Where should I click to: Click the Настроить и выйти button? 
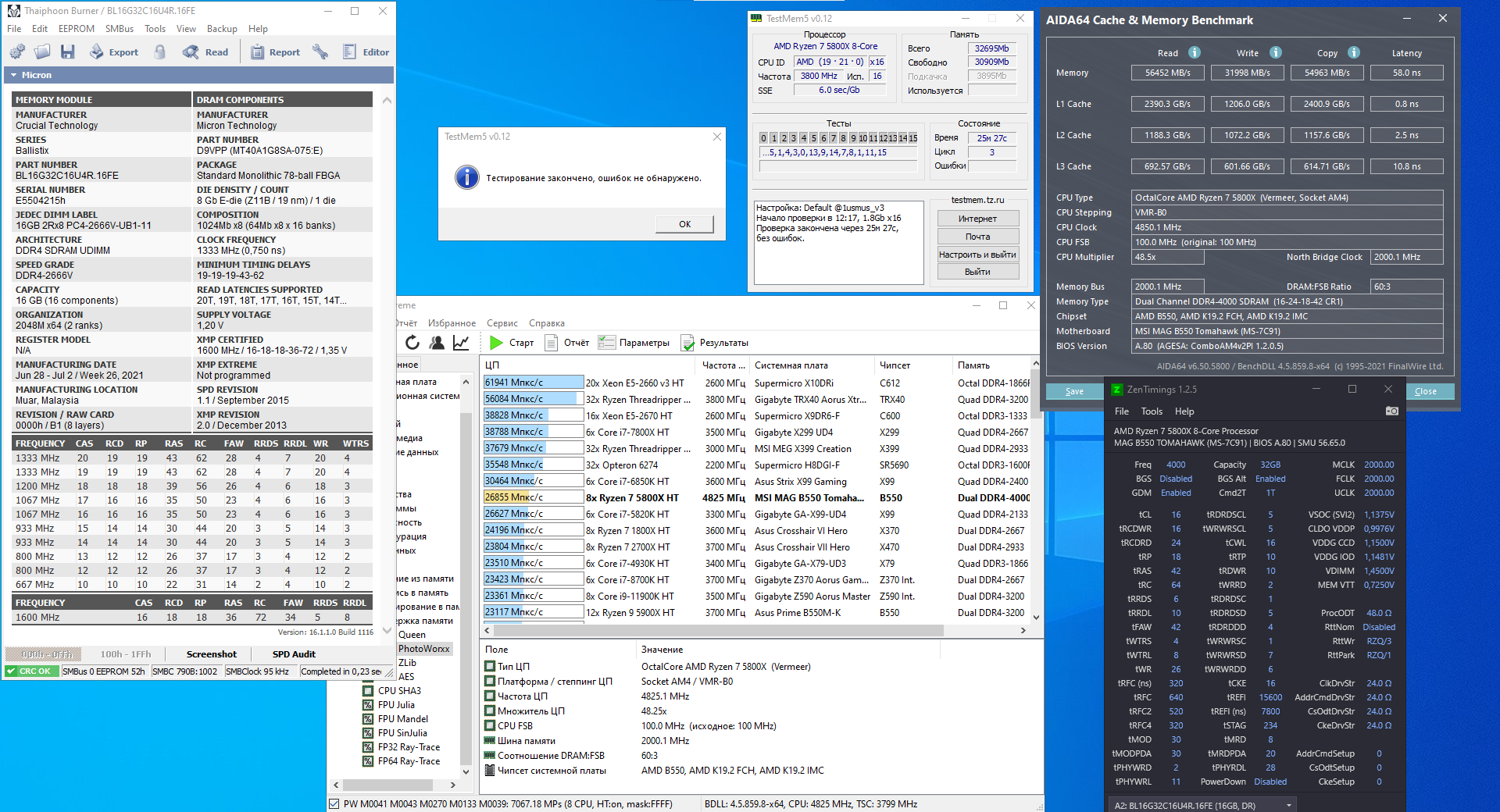pos(977,255)
